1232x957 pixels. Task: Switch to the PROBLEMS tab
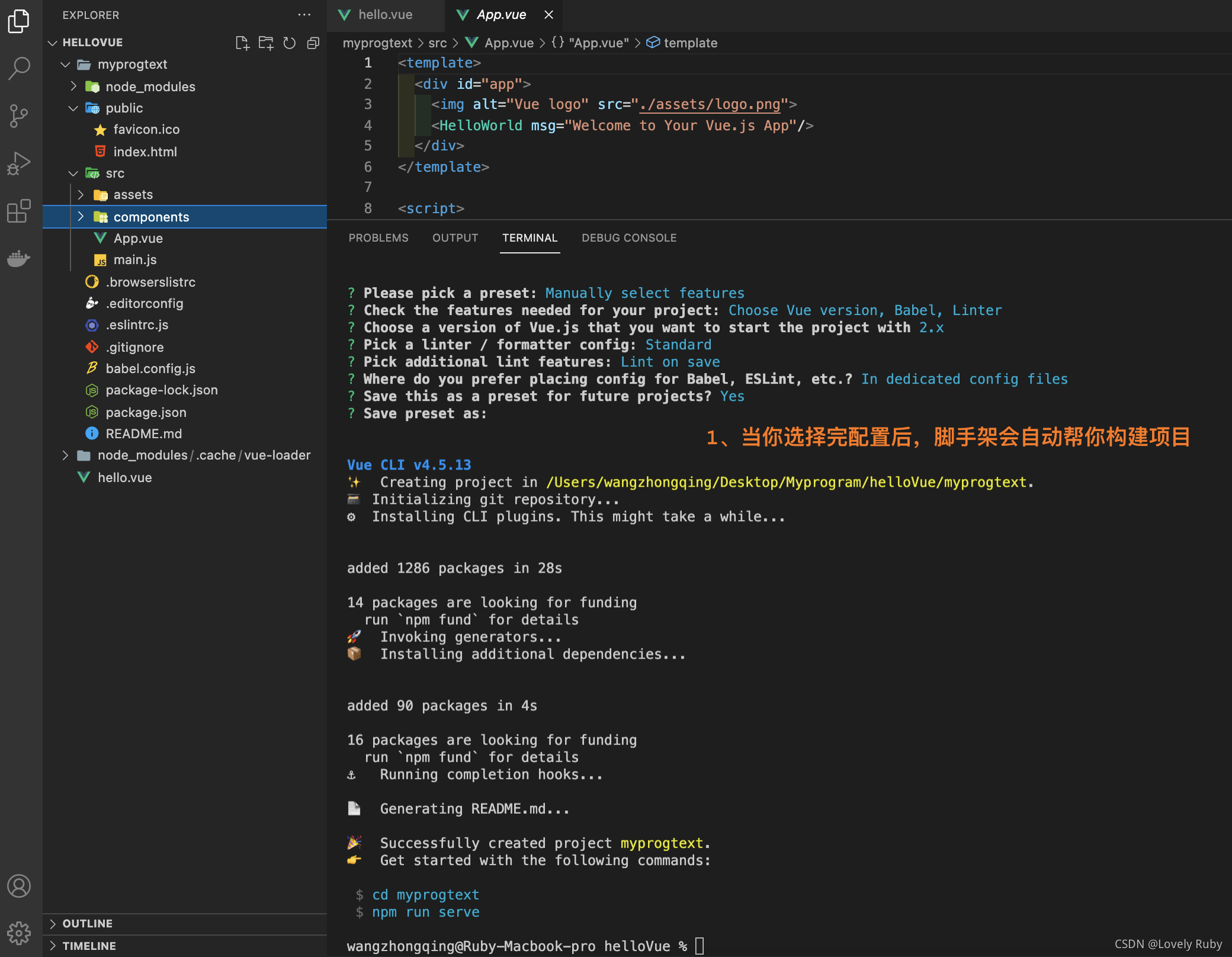tap(378, 237)
